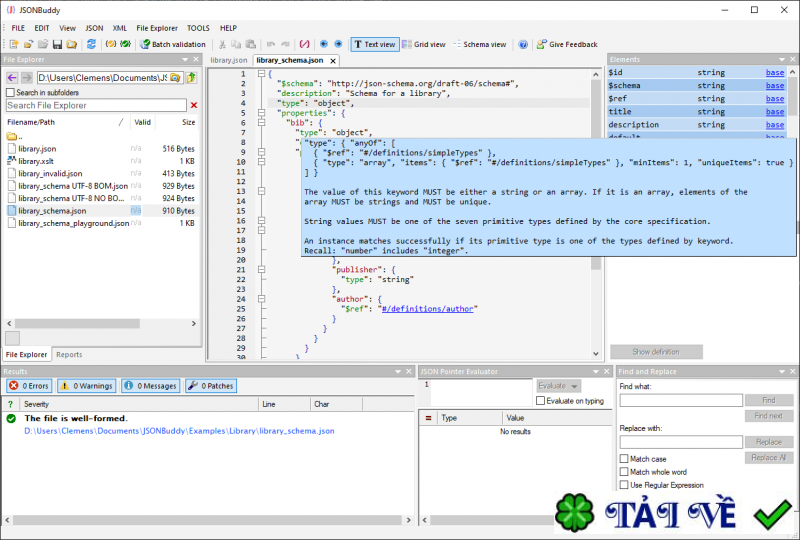The image size is (800, 540).
Task: Tick the Match case checkbox
Action: coord(625,459)
